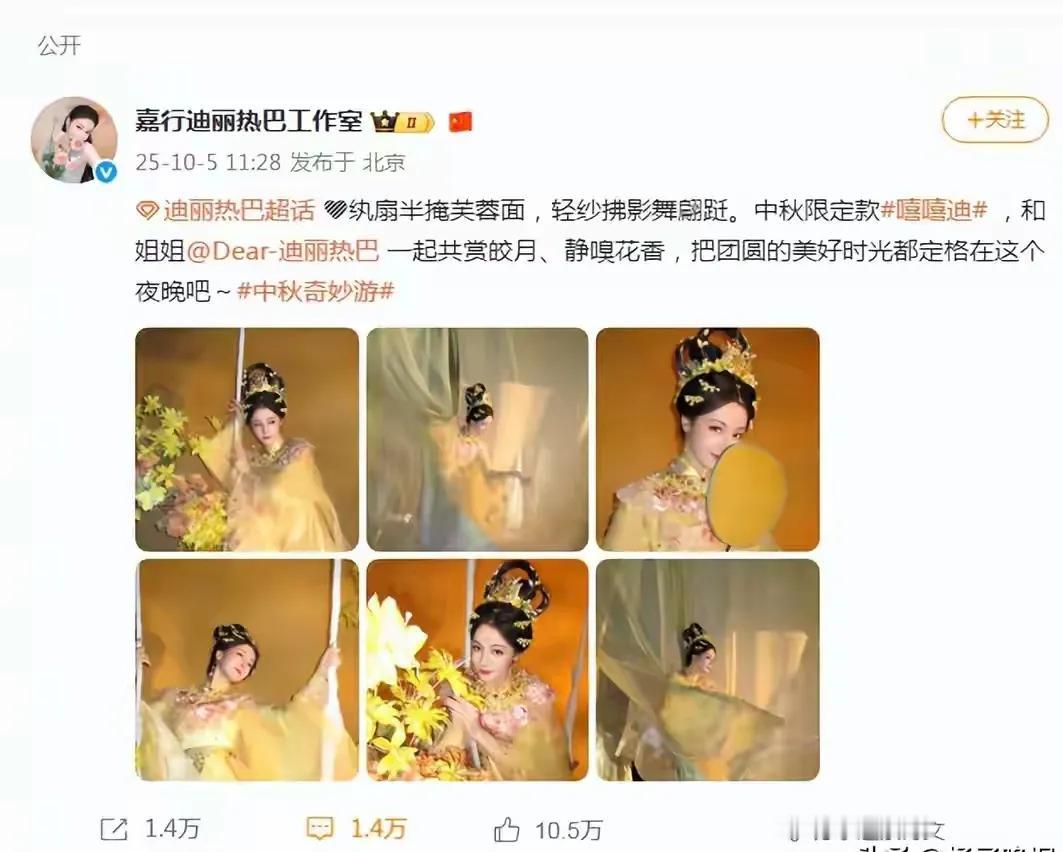Screen dimensions: 1063x852
Task: Click the super topic diamond icon
Action: coord(146,211)
